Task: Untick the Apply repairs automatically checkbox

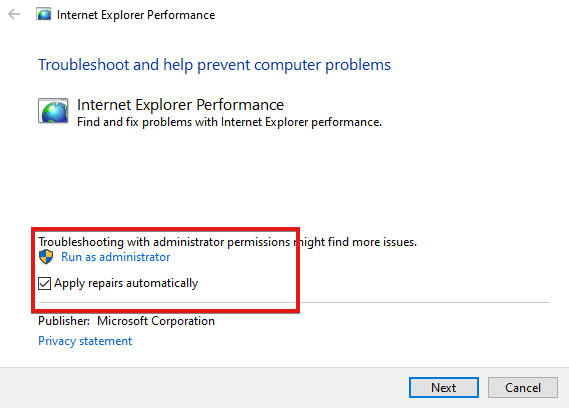Action: tap(44, 283)
